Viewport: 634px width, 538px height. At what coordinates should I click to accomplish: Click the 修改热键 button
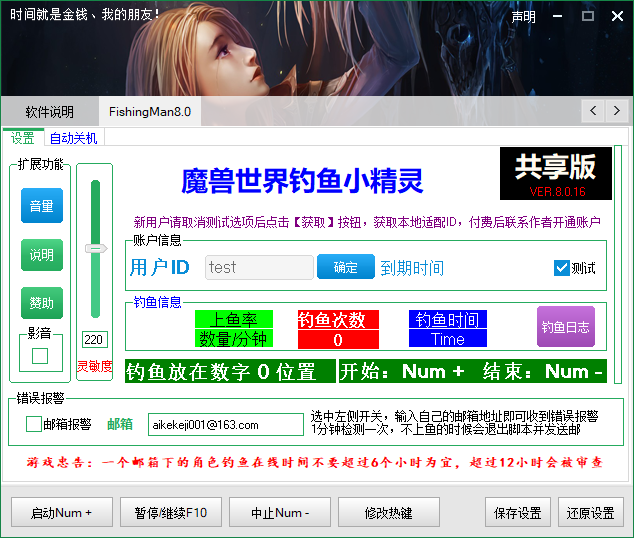pos(389,512)
